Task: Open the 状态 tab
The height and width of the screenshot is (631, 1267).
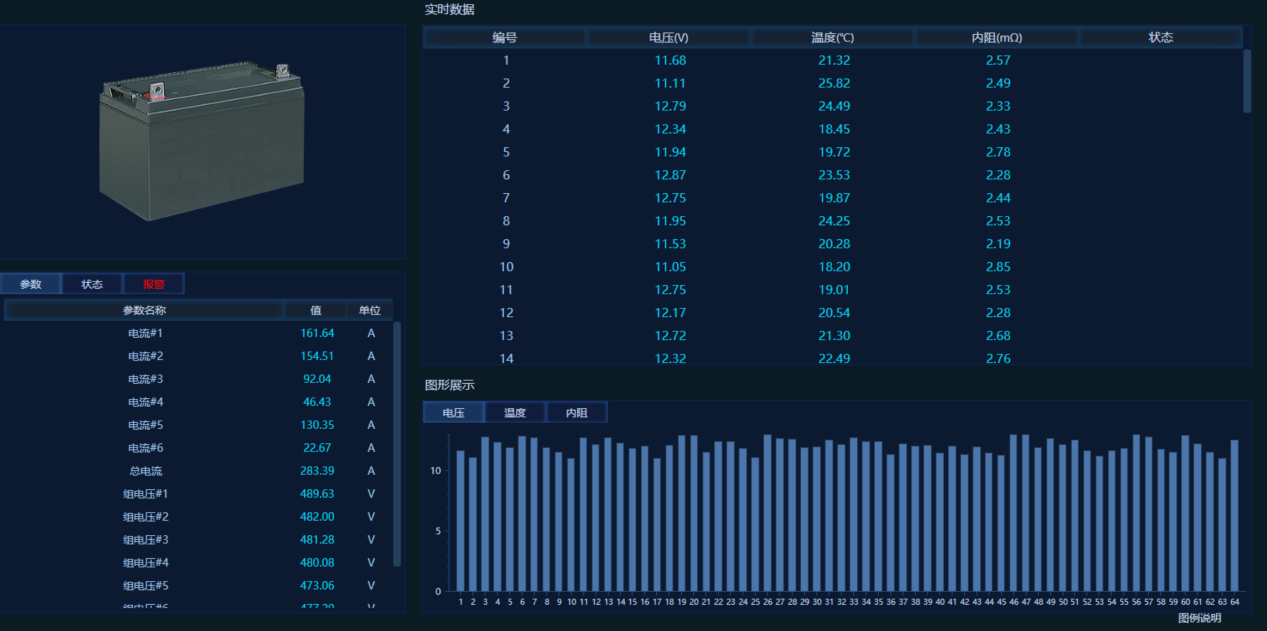Action: [x=92, y=284]
